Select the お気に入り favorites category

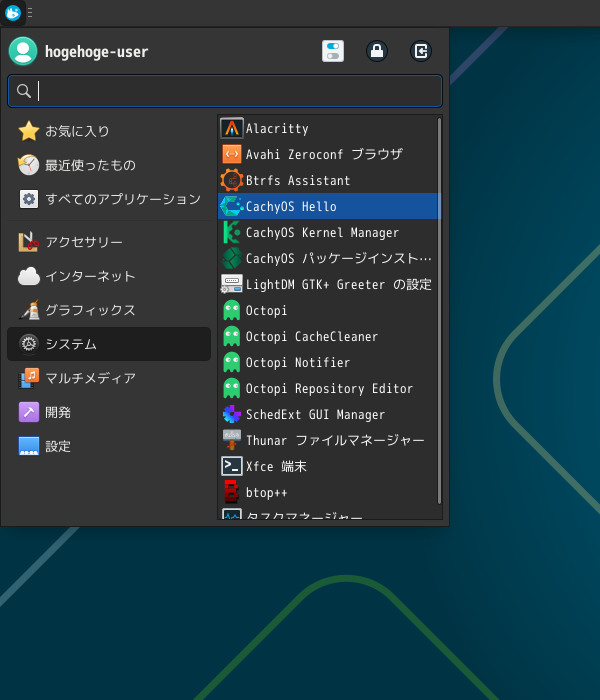[x=77, y=131]
